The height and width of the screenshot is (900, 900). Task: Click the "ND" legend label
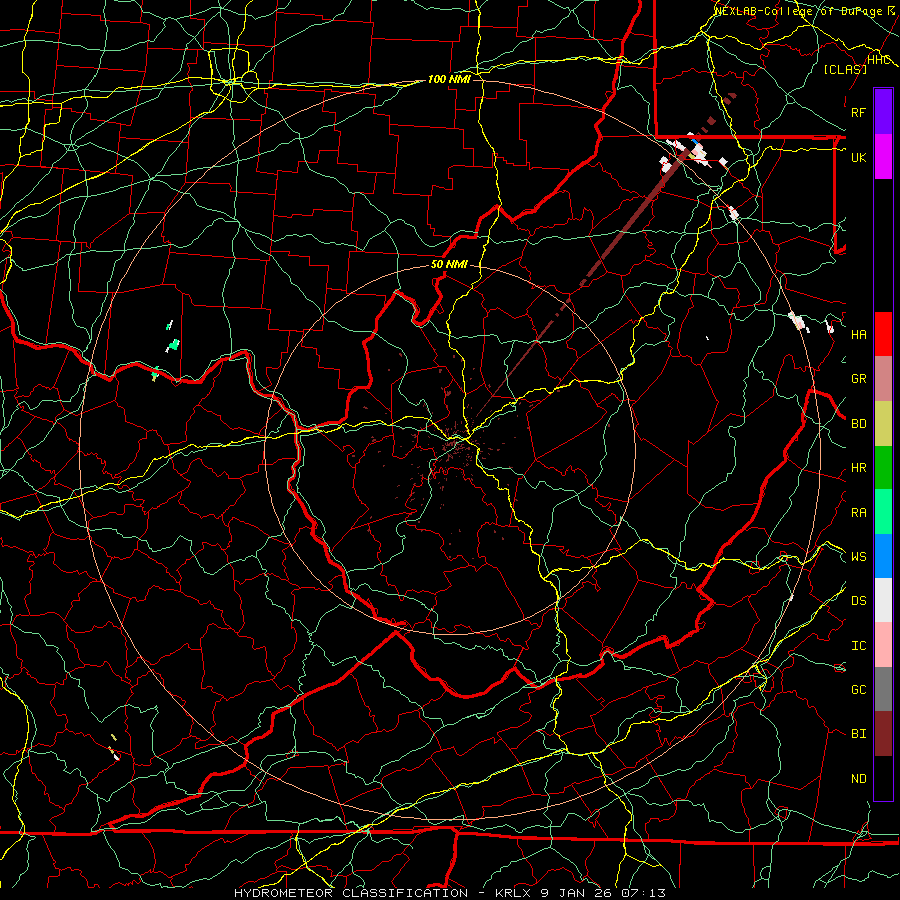point(858,779)
